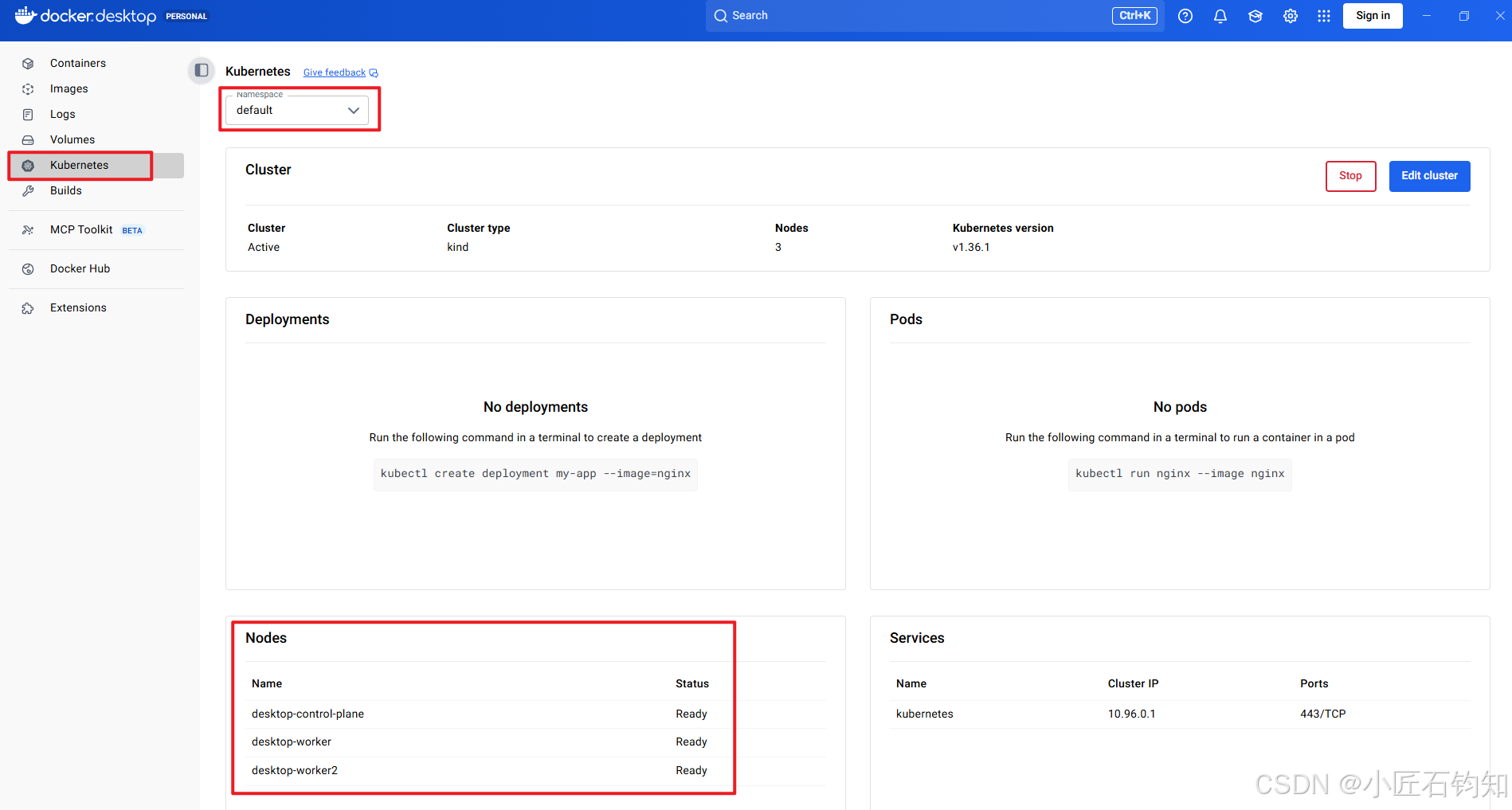Click the 443/TCP ports cell
Image resolution: width=1512 pixels, height=810 pixels.
[1323, 714]
